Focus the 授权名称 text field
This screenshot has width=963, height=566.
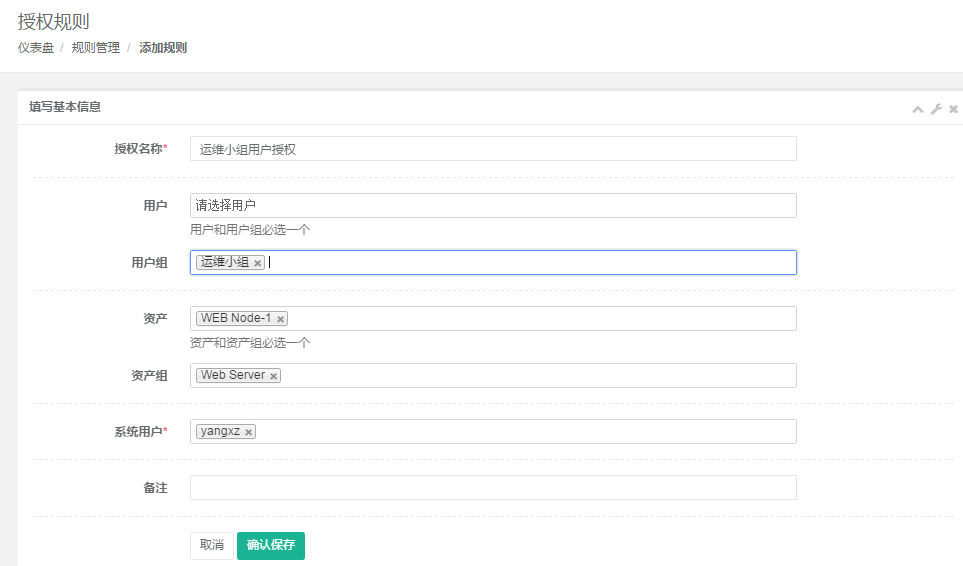493,149
